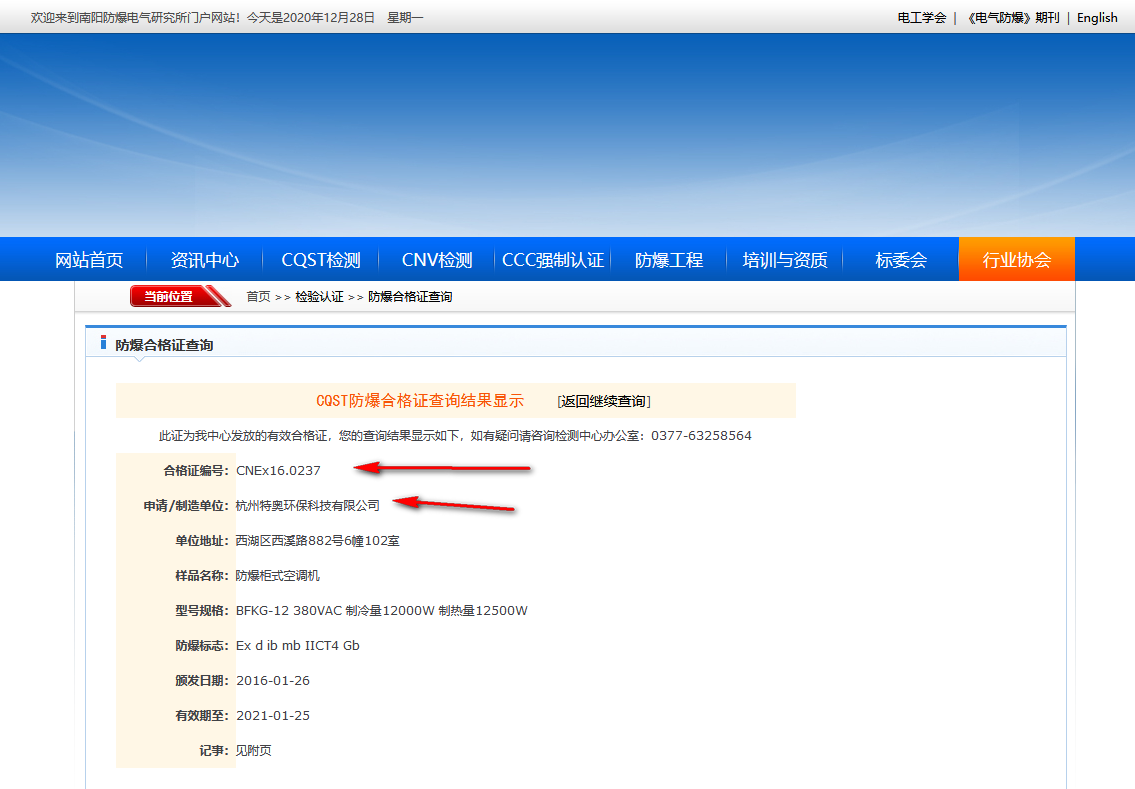This screenshot has height=789, width=1135.
Task: Select CNV检测 in the navigation bar
Action: (437, 260)
